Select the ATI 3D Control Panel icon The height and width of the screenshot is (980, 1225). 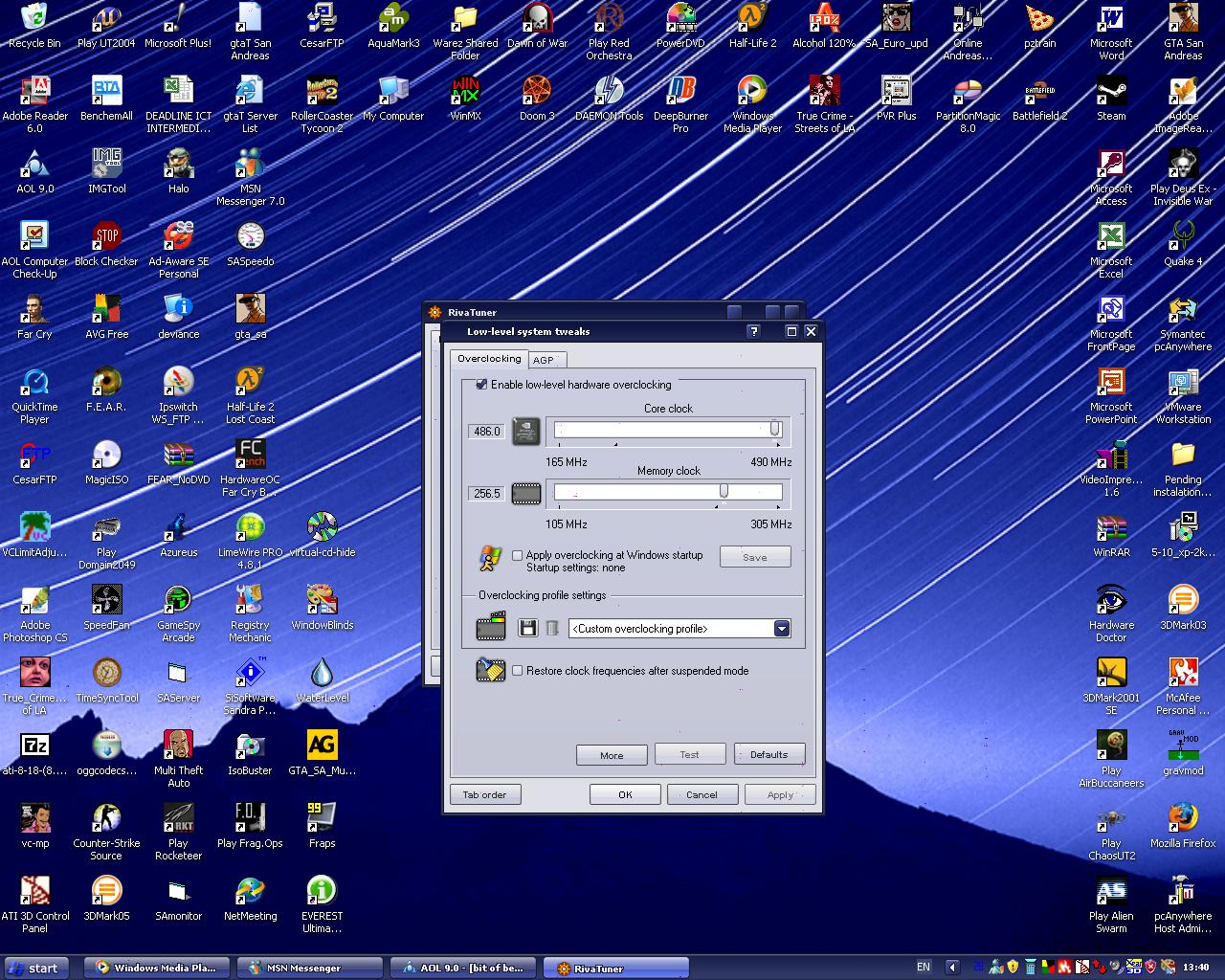[34, 904]
